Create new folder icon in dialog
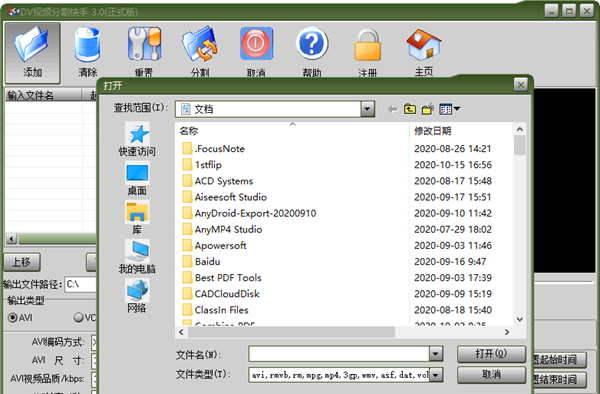Screen dimensions: 600x394 tap(428, 109)
